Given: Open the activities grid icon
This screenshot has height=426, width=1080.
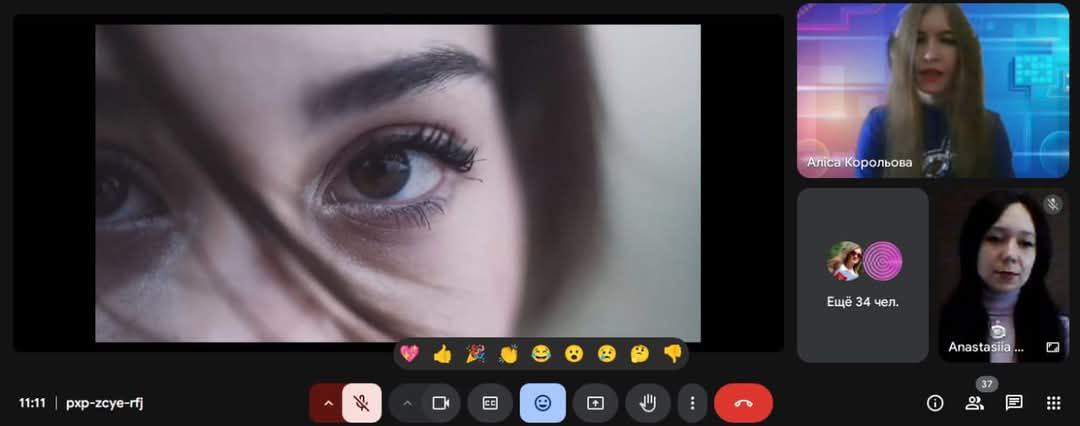Looking at the screenshot, I should tap(1052, 403).
